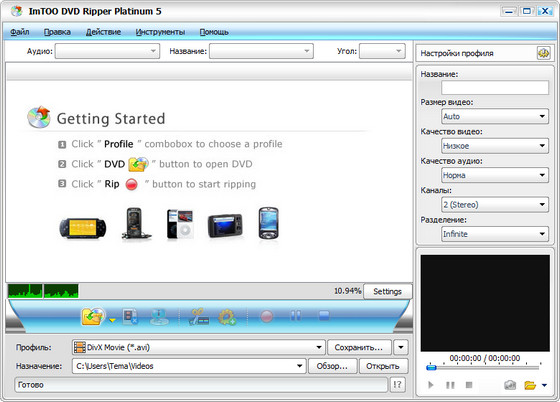
Task: Expand the Качество видео dropdown
Action: click(x=495, y=146)
